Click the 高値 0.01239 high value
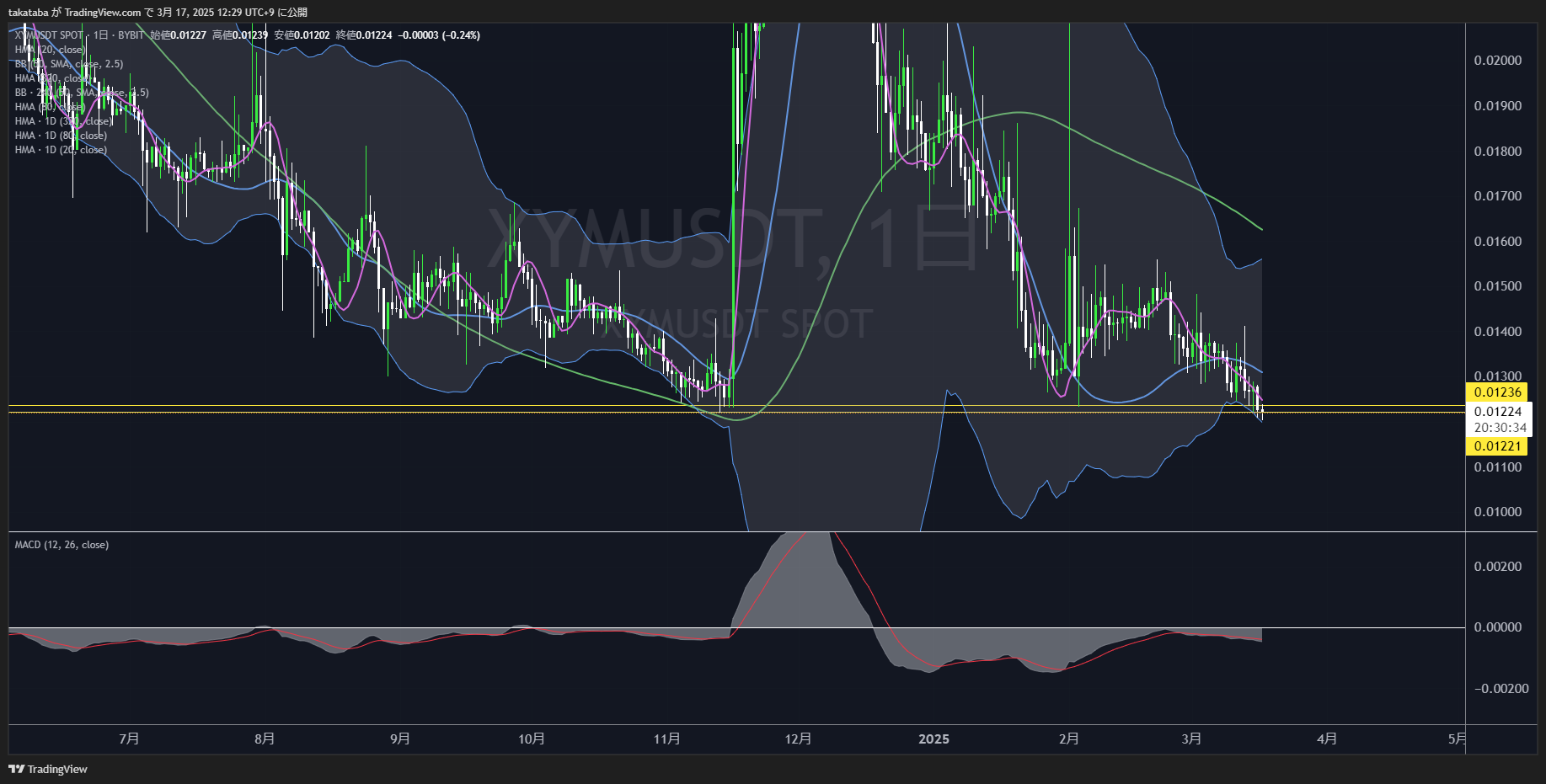The height and width of the screenshot is (784, 1546). [x=240, y=35]
